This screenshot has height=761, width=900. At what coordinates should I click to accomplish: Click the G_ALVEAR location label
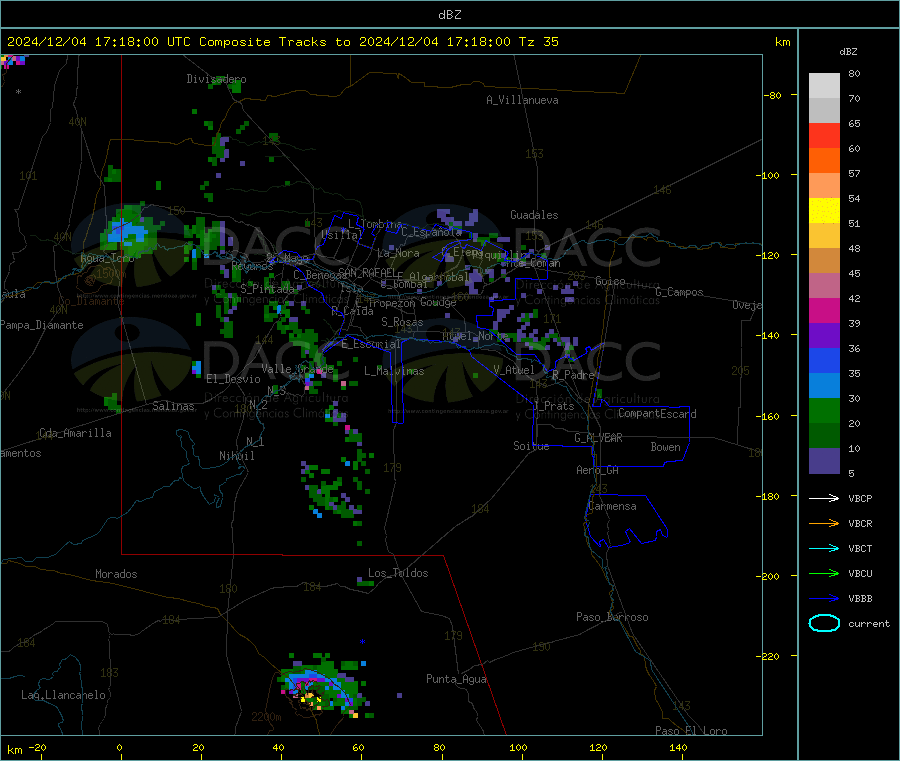[598, 438]
